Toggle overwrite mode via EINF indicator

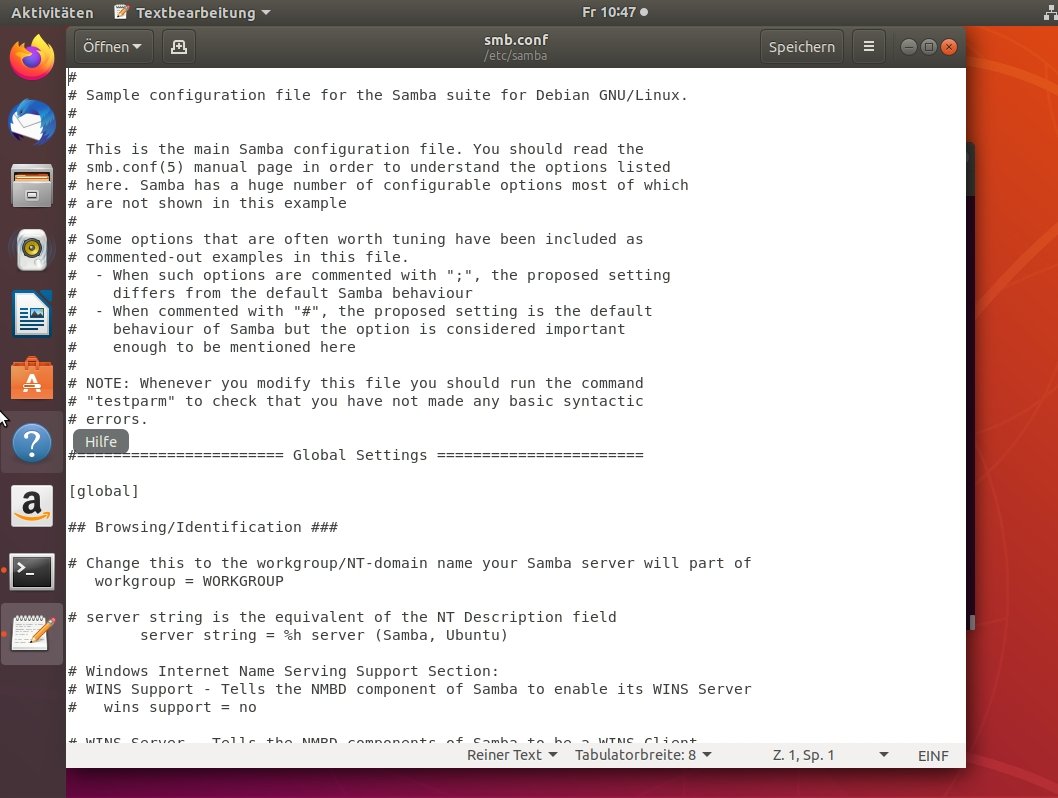(x=932, y=755)
